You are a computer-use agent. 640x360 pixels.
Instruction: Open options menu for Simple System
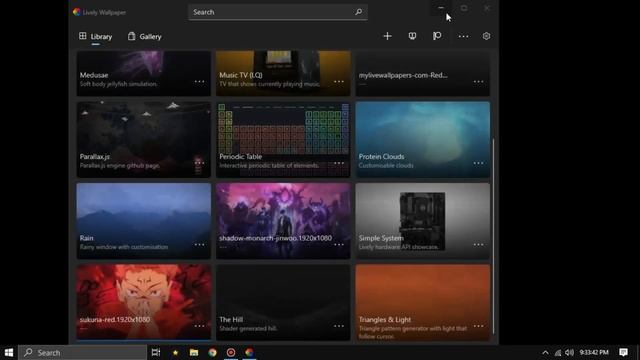[478, 244]
